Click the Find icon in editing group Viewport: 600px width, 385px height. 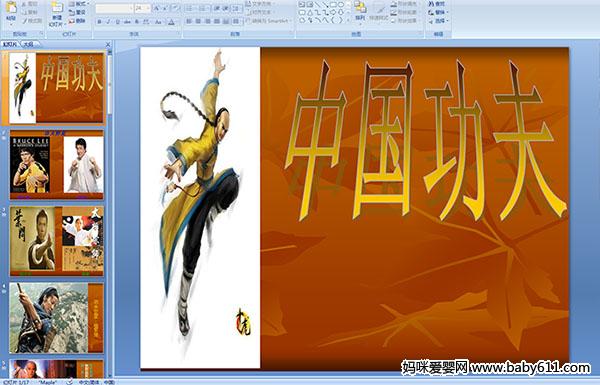click(437, 4)
